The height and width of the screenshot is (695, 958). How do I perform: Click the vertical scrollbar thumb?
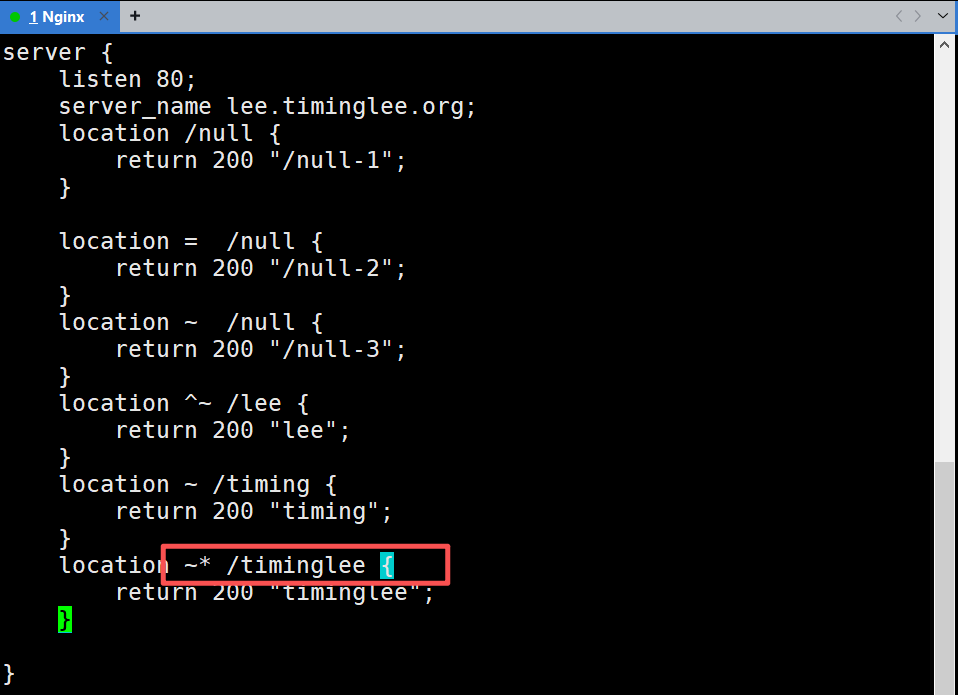(944, 578)
